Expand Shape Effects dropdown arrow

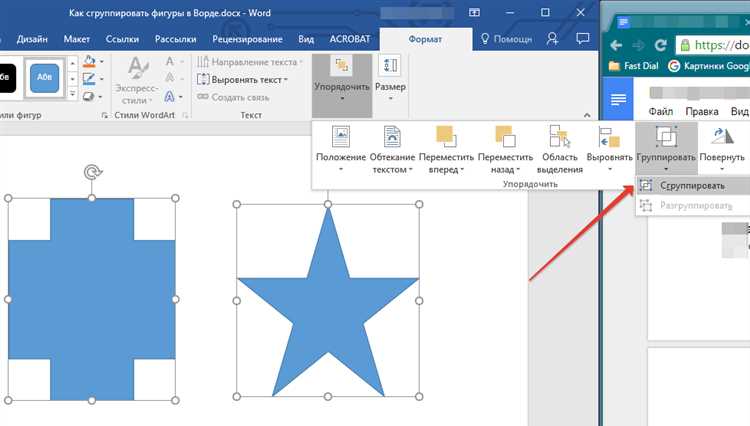tap(100, 97)
